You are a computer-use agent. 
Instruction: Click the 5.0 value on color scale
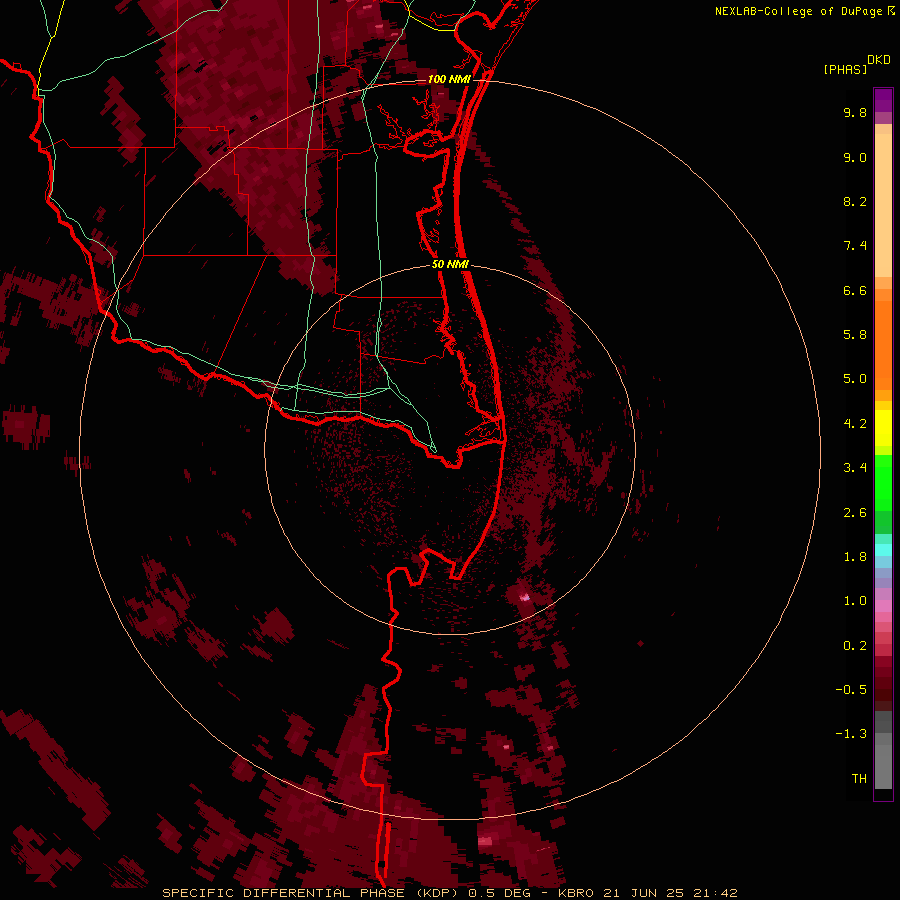(855, 379)
